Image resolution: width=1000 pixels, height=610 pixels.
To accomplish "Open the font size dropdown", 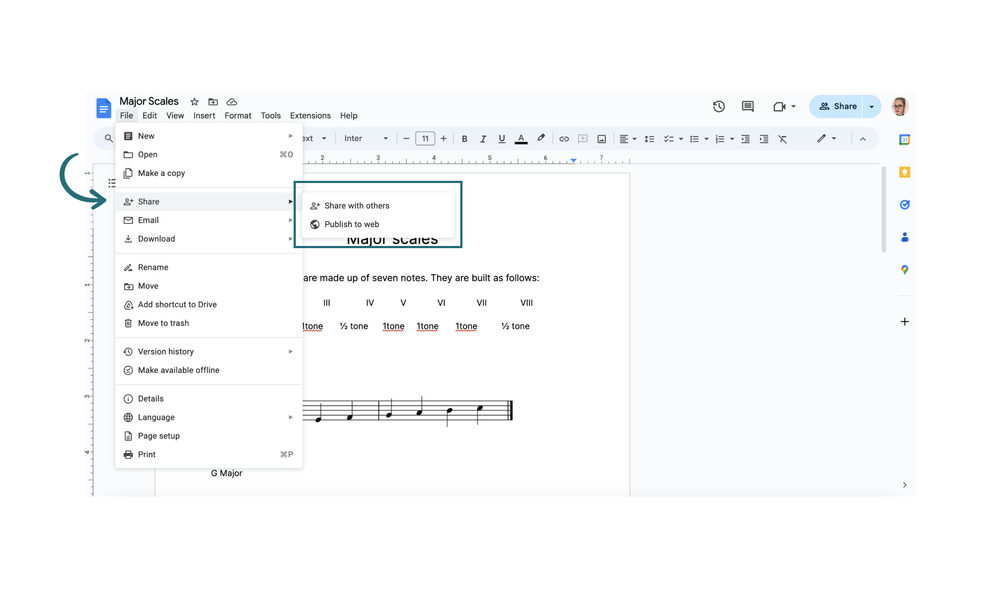I will pyautogui.click(x=424, y=138).
